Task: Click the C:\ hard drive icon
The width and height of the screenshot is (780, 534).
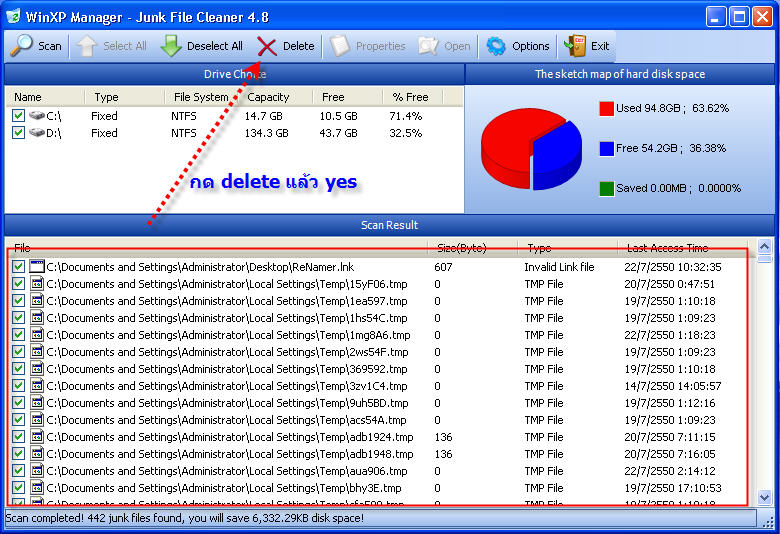Action: (x=37, y=116)
